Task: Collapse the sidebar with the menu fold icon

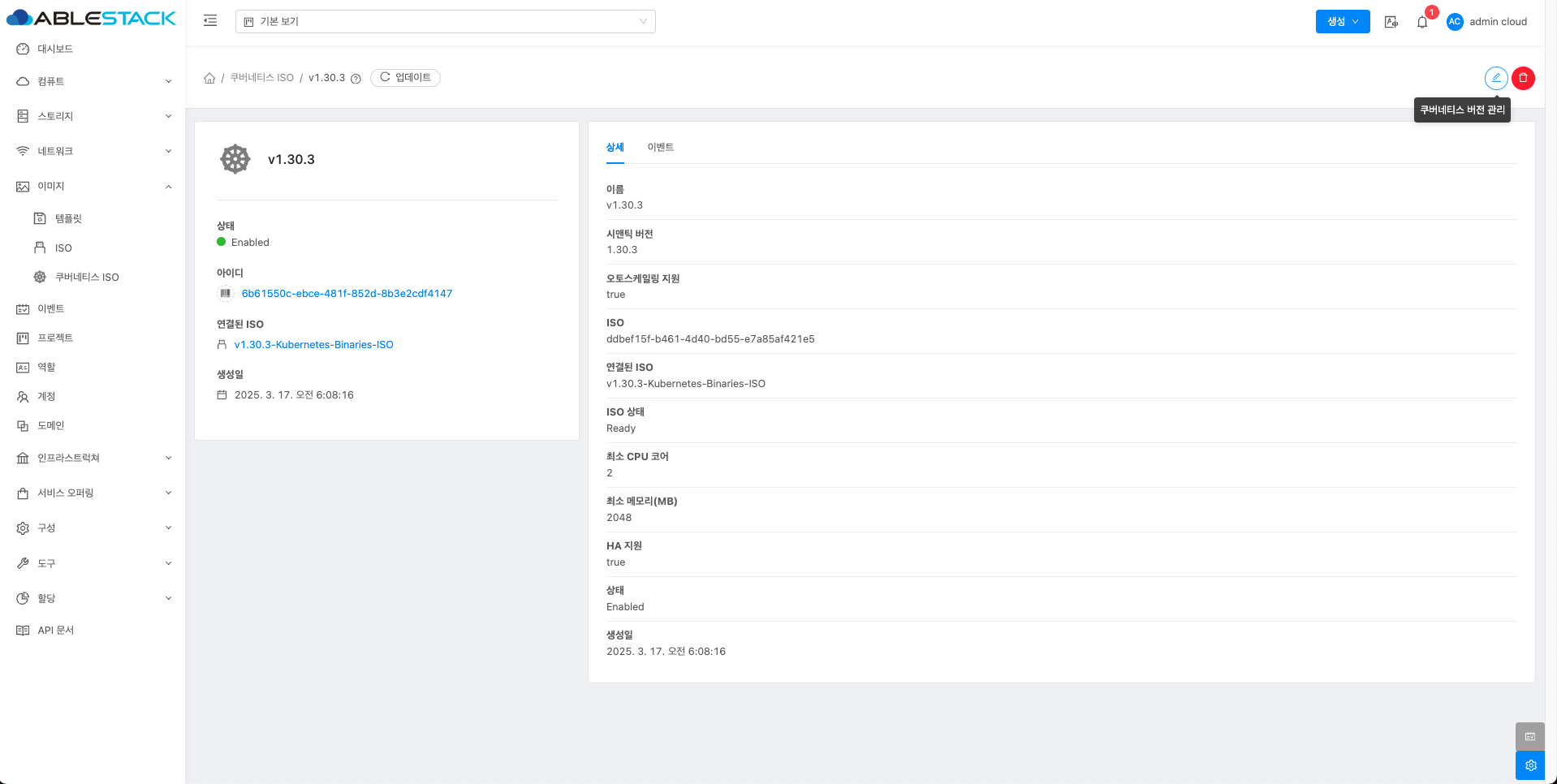Action: (210, 21)
